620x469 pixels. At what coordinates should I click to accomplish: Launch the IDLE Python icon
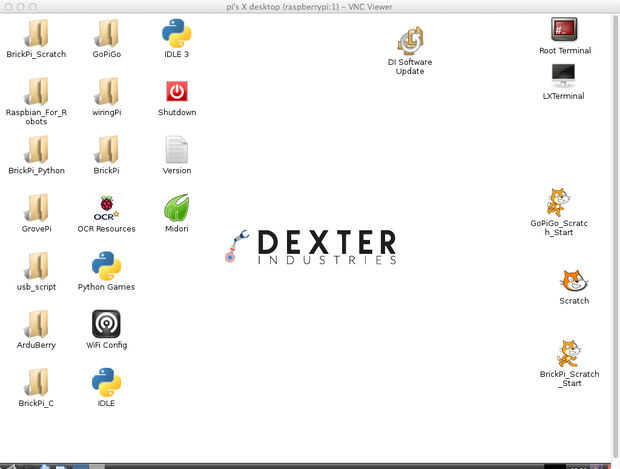(x=106, y=382)
